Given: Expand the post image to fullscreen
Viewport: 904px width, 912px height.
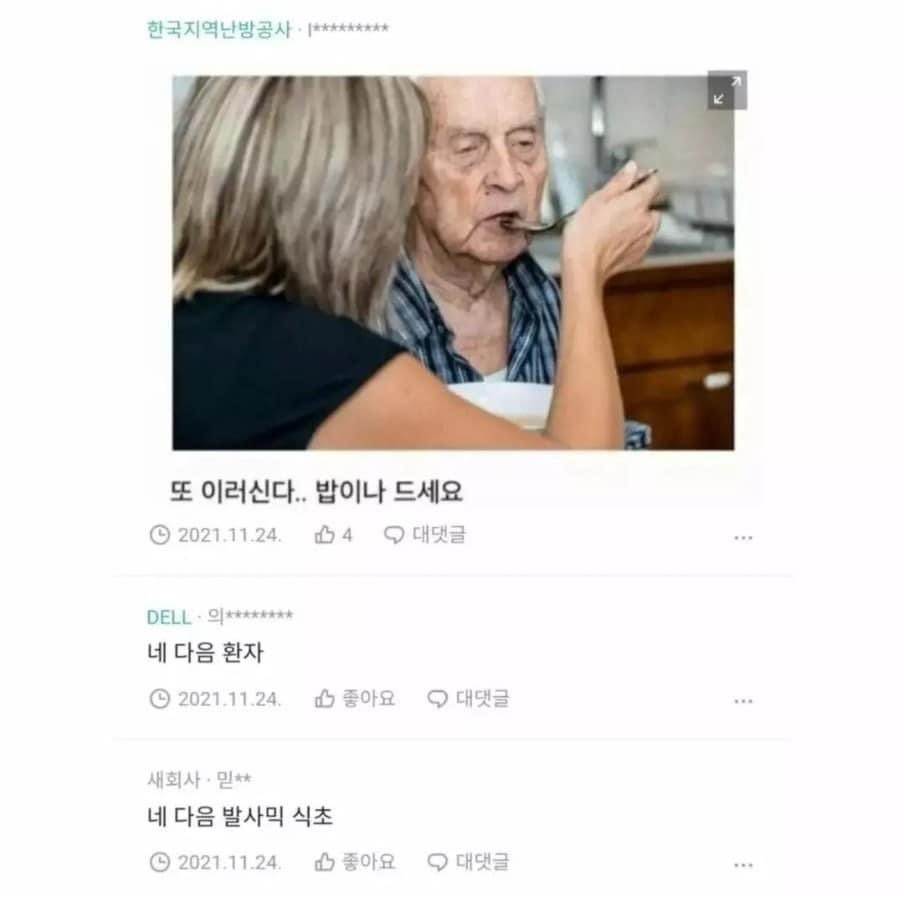Looking at the screenshot, I should 727,90.
